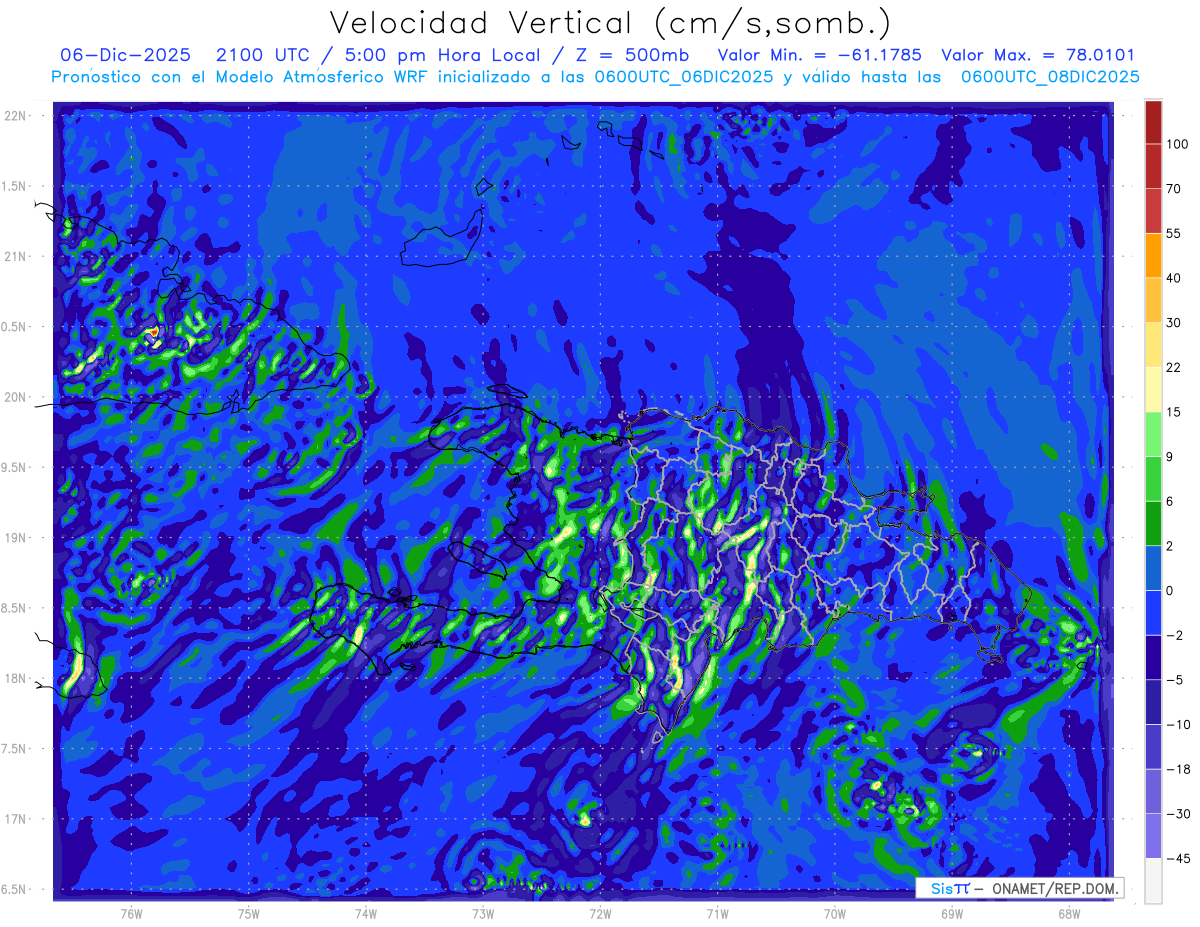Click the "40" colorbar value
The width and height of the screenshot is (1200, 927).
(x=1173, y=278)
